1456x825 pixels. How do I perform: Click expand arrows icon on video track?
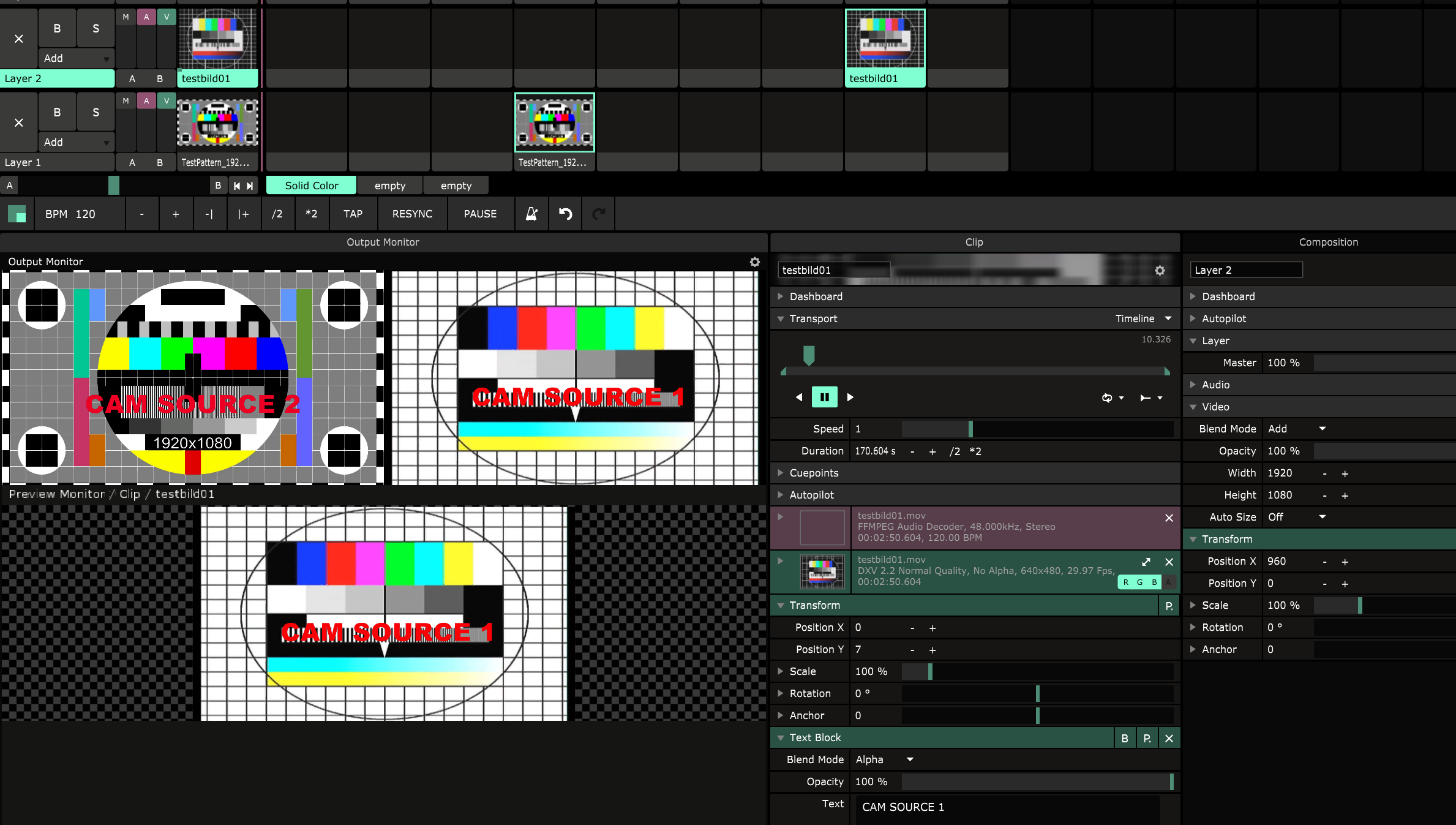coord(1146,562)
